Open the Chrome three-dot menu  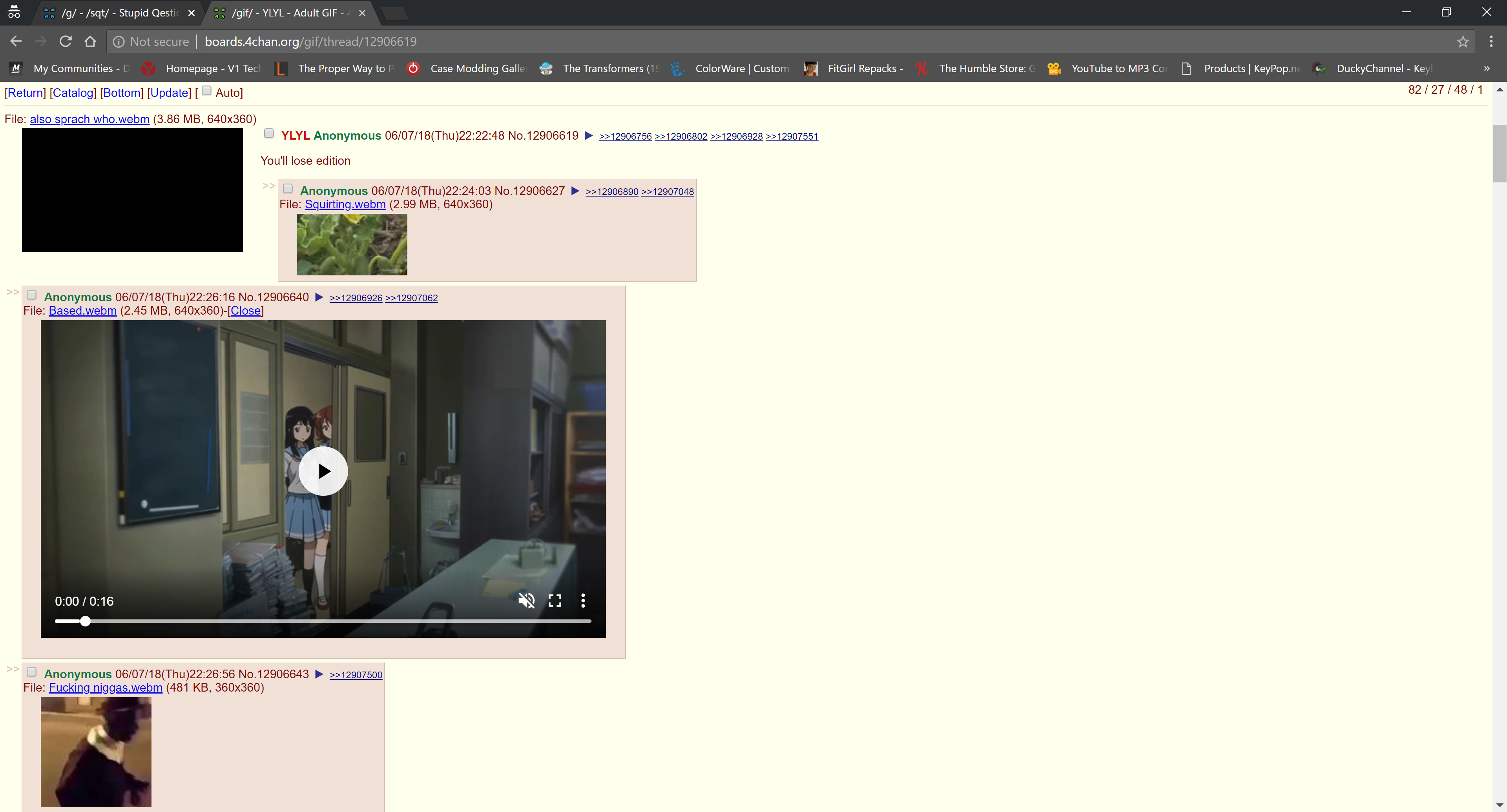(x=1491, y=42)
